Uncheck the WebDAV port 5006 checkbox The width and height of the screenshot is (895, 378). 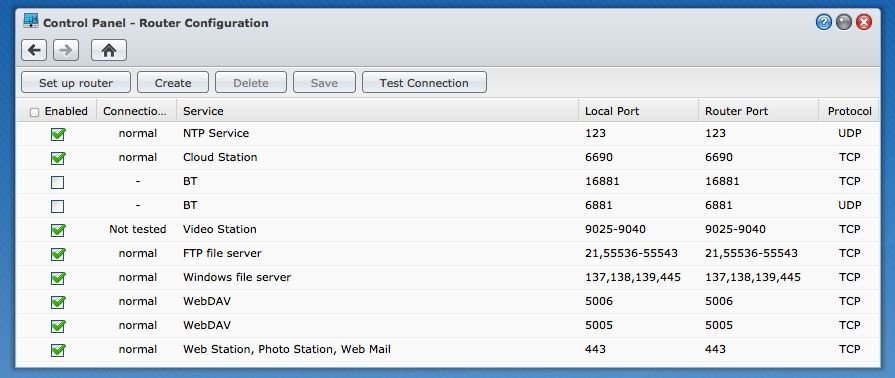pos(58,302)
